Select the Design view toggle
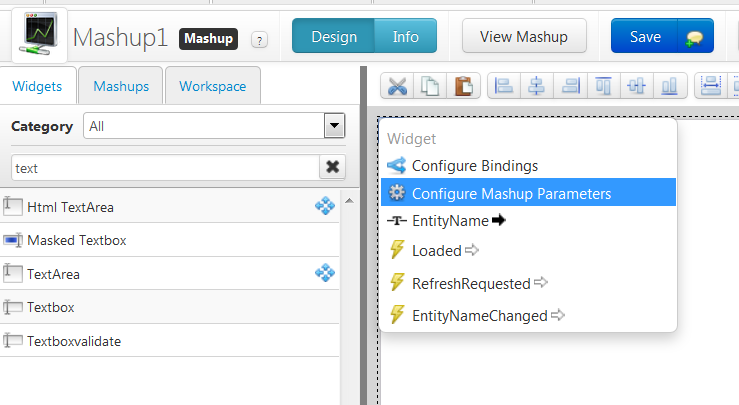The width and height of the screenshot is (739, 405). pyautogui.click(x=334, y=36)
